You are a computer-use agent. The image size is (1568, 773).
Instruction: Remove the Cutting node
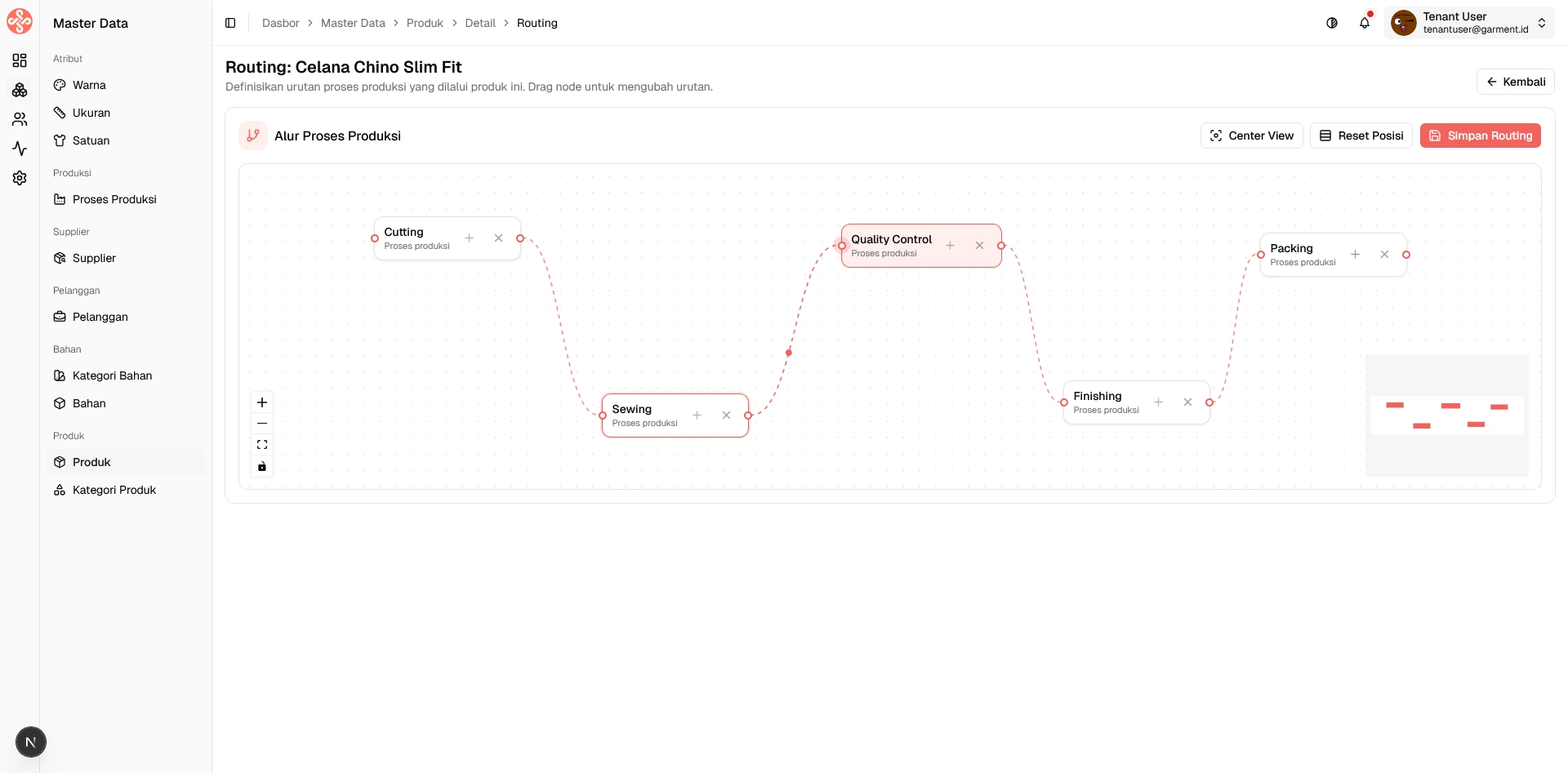tap(498, 238)
